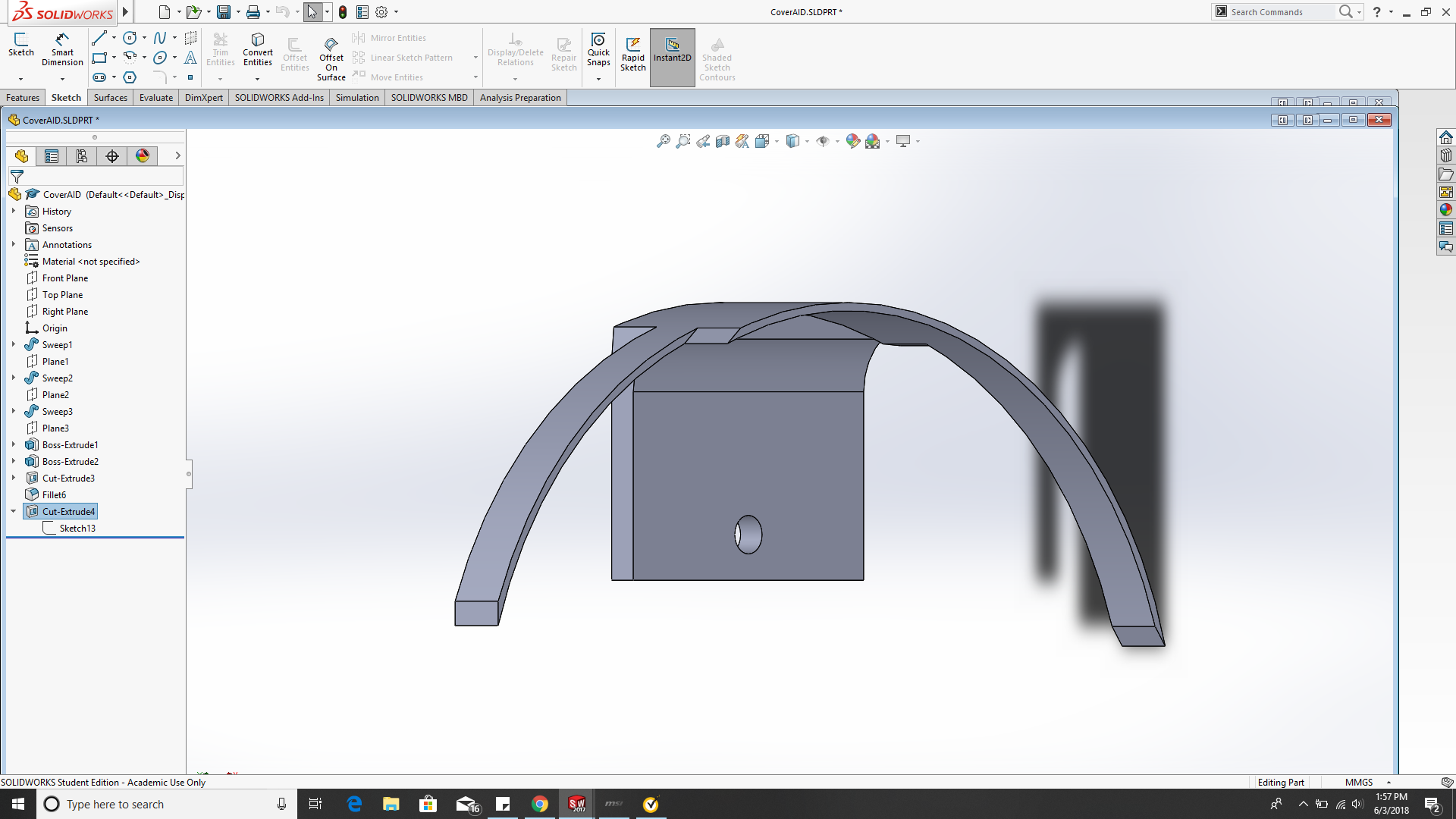The height and width of the screenshot is (819, 1456).
Task: Select the Polygon sketch tool
Action: [130, 77]
